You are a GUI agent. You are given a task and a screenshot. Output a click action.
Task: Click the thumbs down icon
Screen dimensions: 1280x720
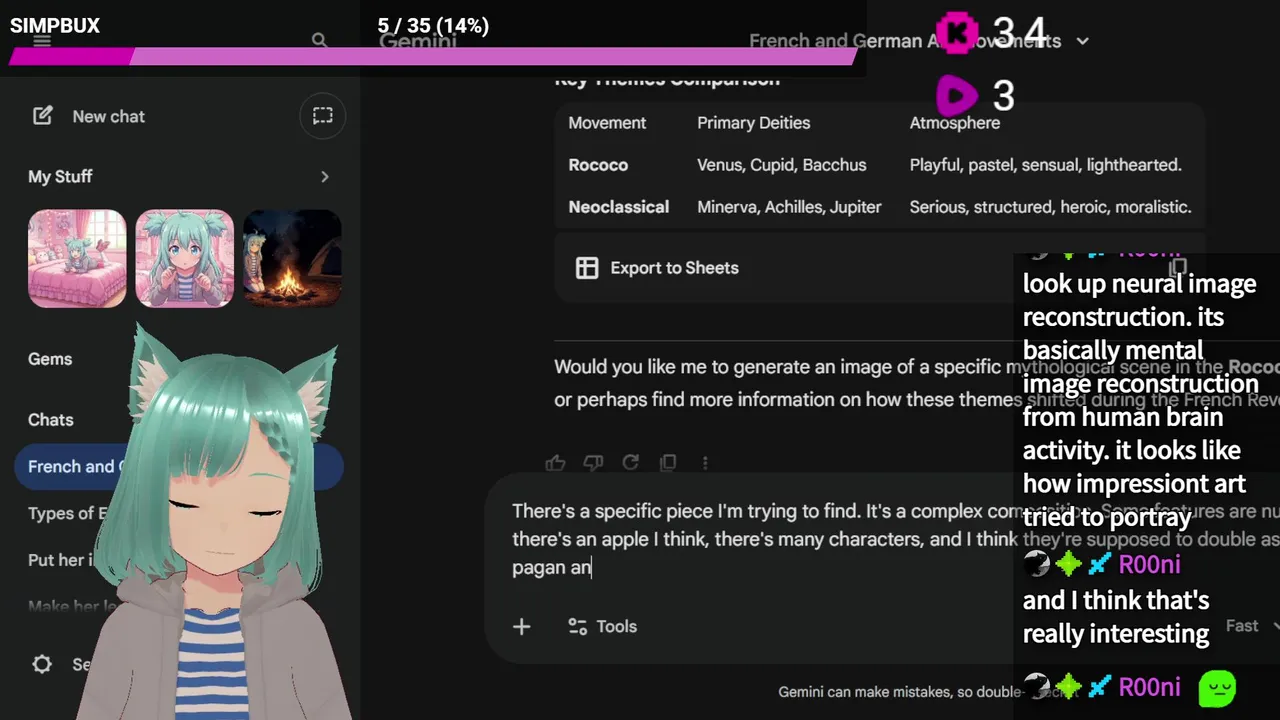[x=593, y=462]
